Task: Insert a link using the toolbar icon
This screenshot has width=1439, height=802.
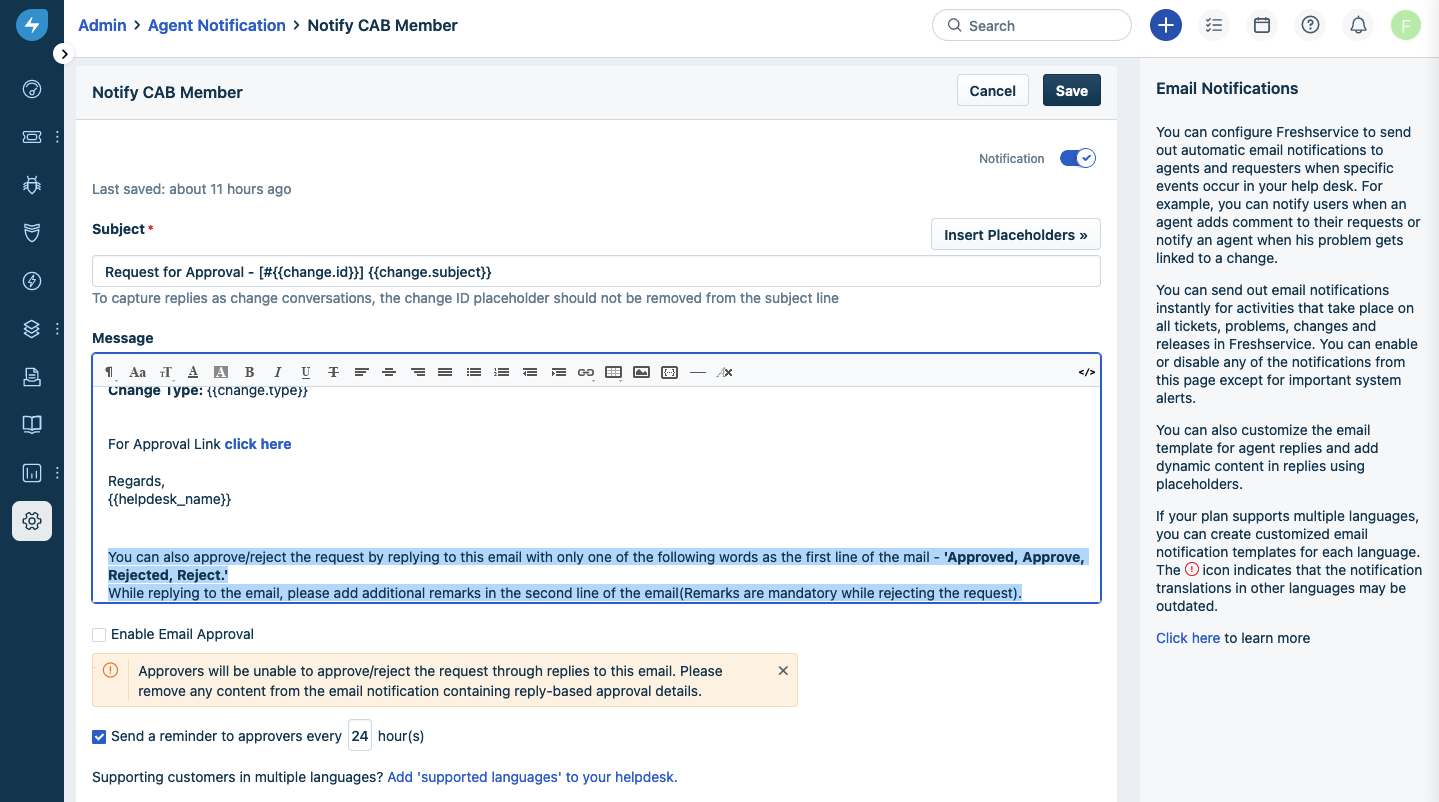Action: pos(585,372)
